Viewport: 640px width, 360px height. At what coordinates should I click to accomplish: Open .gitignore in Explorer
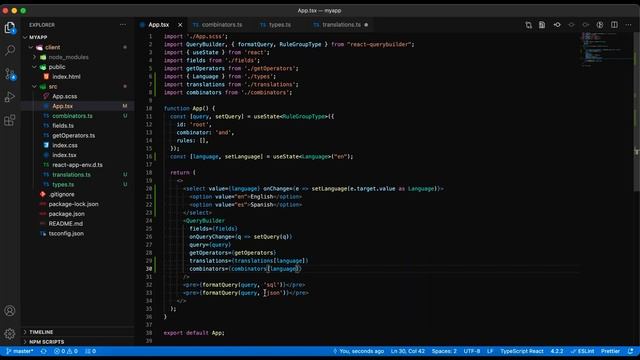click(x=78, y=194)
